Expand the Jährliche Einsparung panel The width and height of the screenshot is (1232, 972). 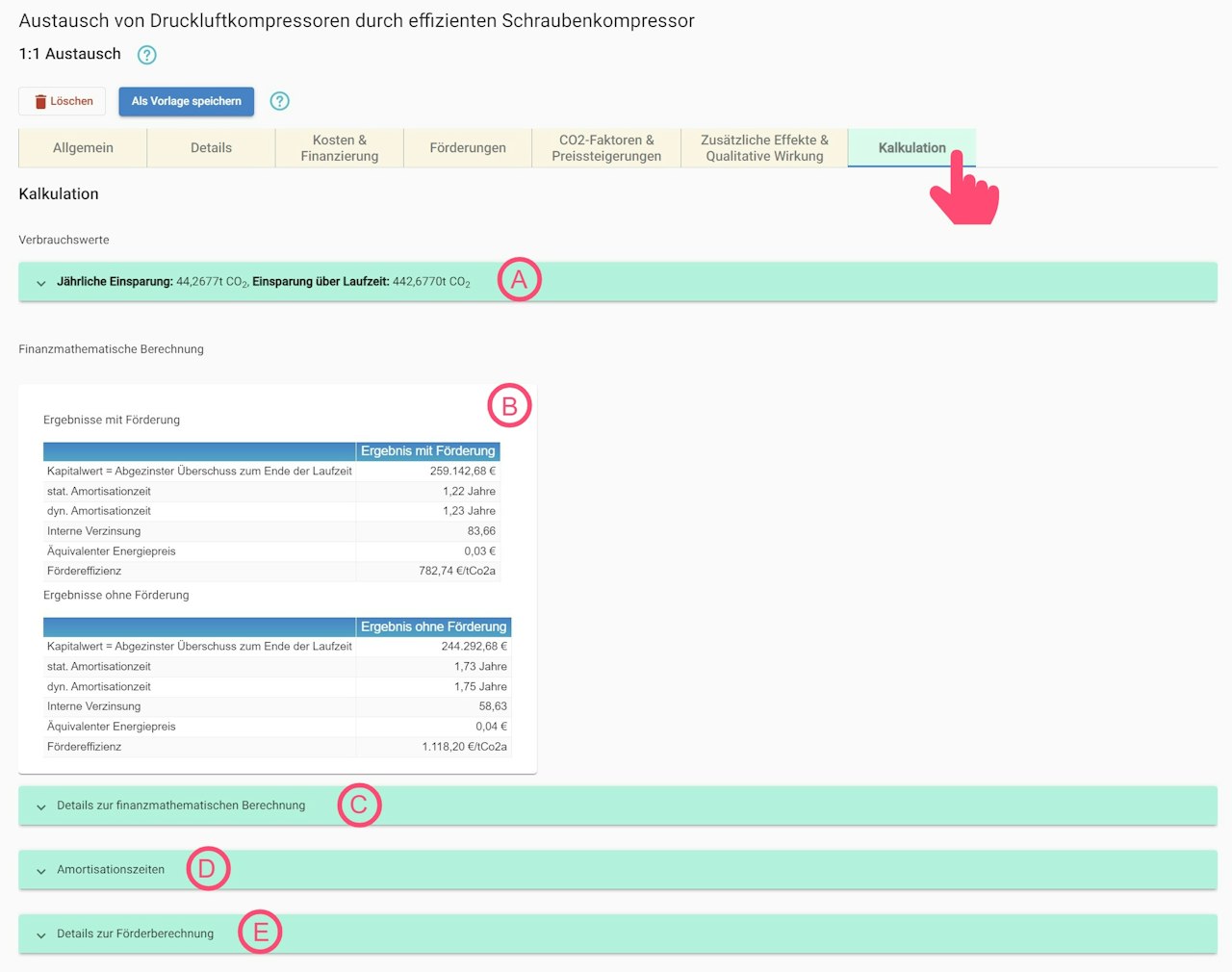click(x=618, y=282)
